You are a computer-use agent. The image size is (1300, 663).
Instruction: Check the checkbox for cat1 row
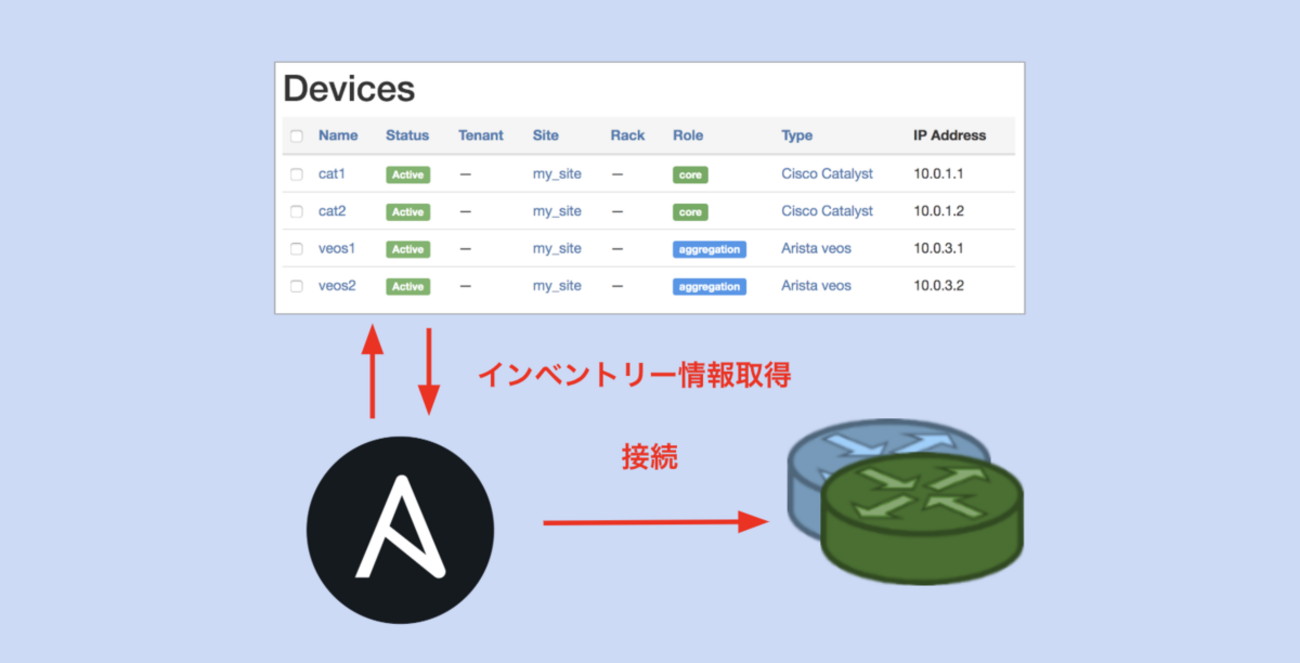coord(296,174)
